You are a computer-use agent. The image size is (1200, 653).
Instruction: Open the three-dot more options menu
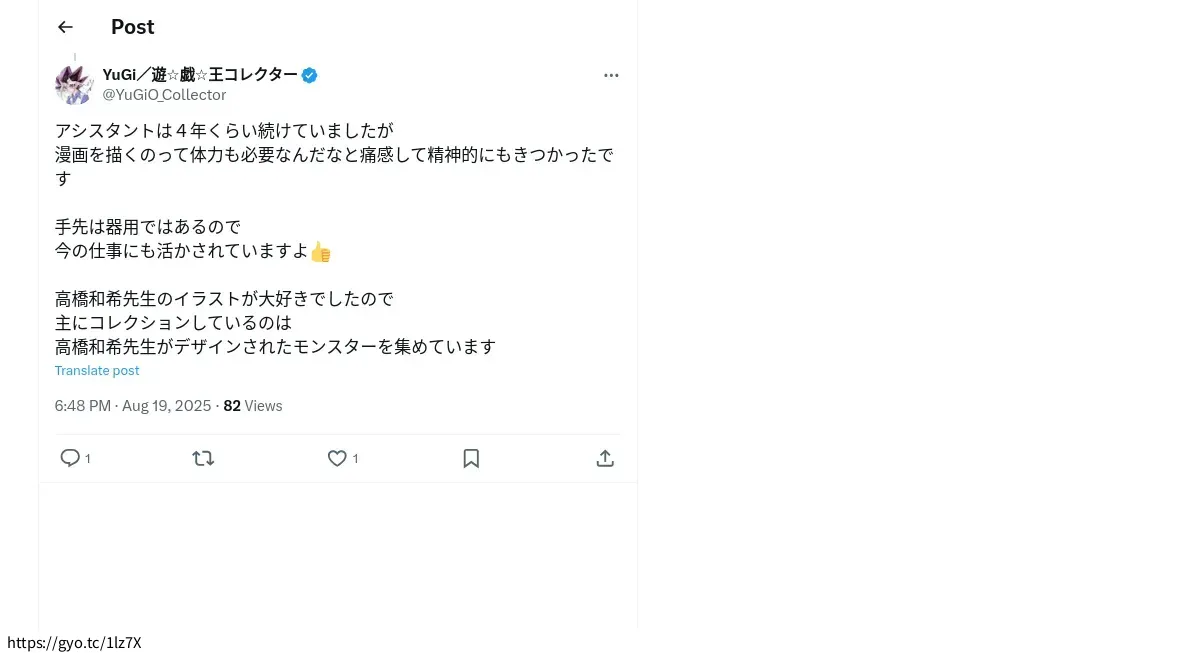tap(611, 75)
